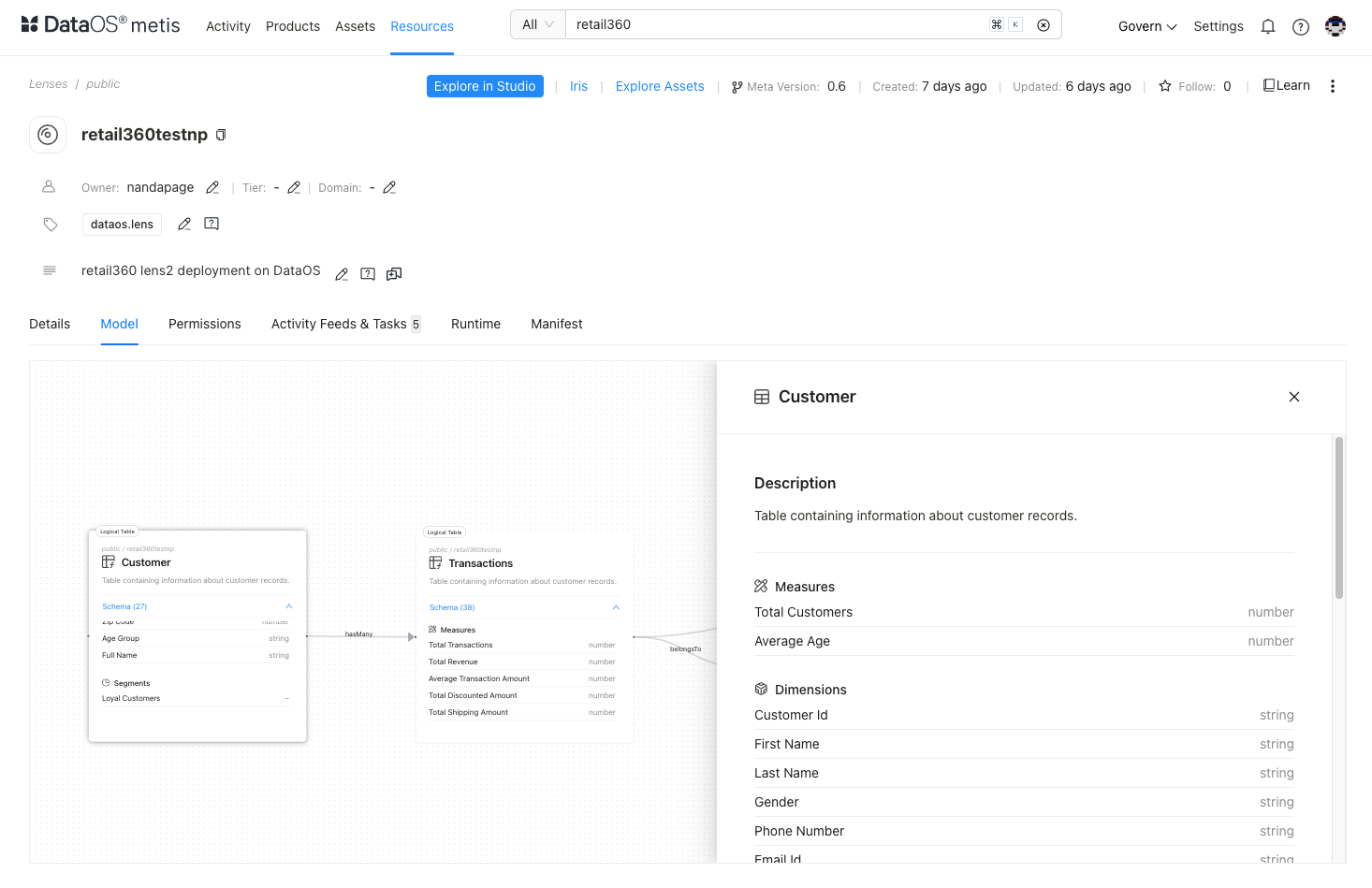Click the Total Revenue measure in Transactions
The height and width of the screenshot is (888, 1372).
click(x=522, y=662)
